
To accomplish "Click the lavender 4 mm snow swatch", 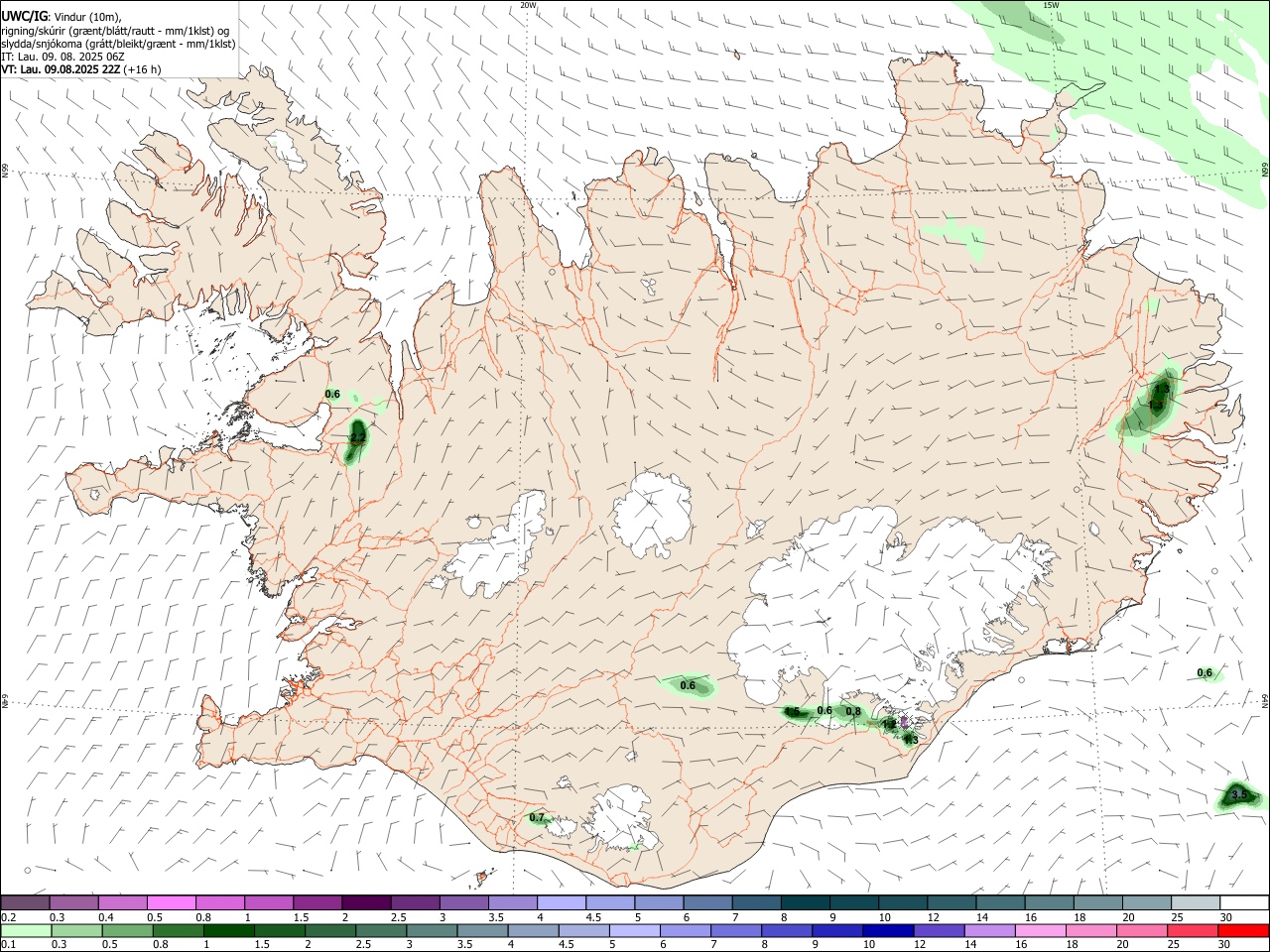I will tap(561, 902).
